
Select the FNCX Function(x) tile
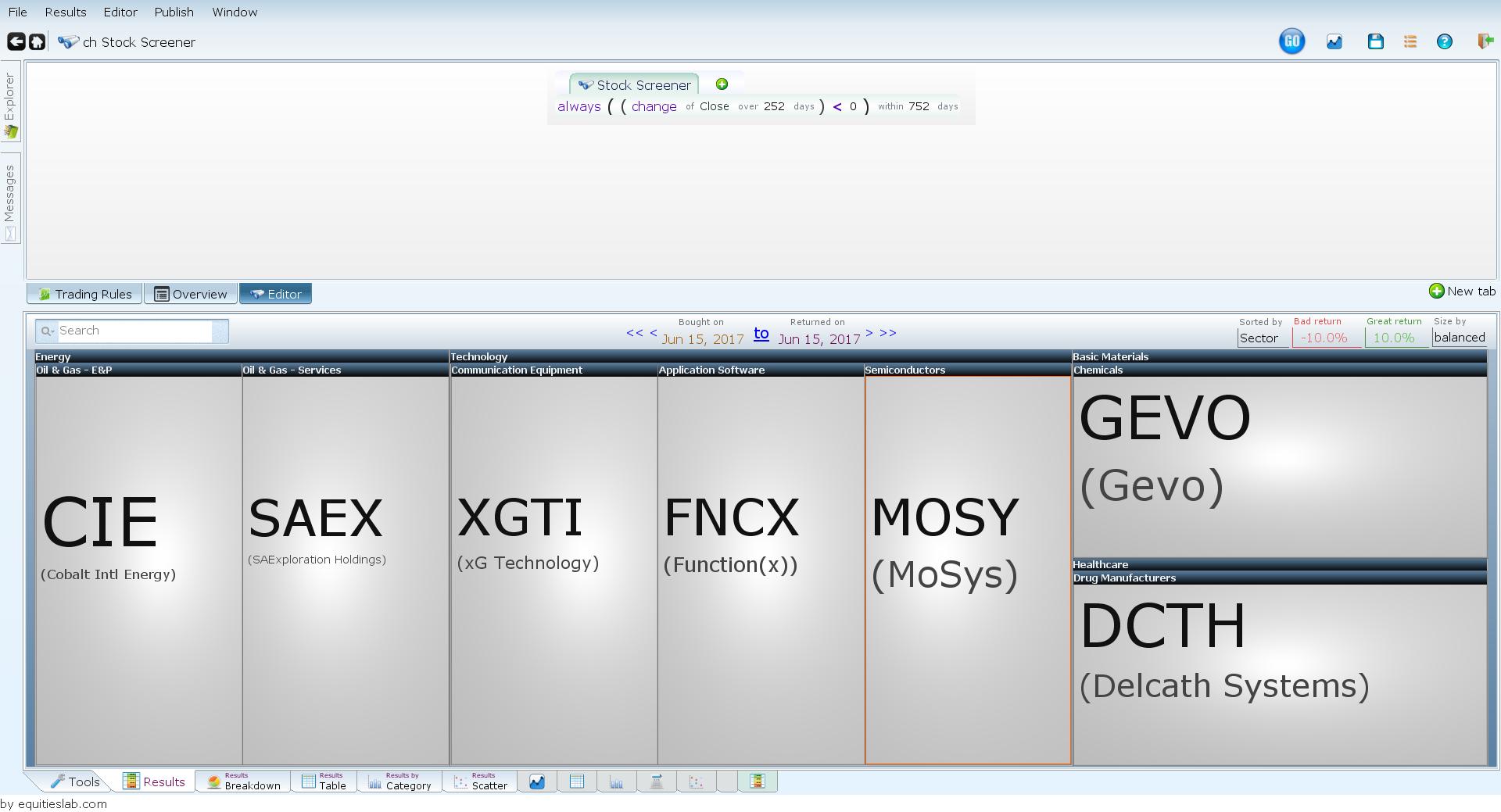coord(761,570)
